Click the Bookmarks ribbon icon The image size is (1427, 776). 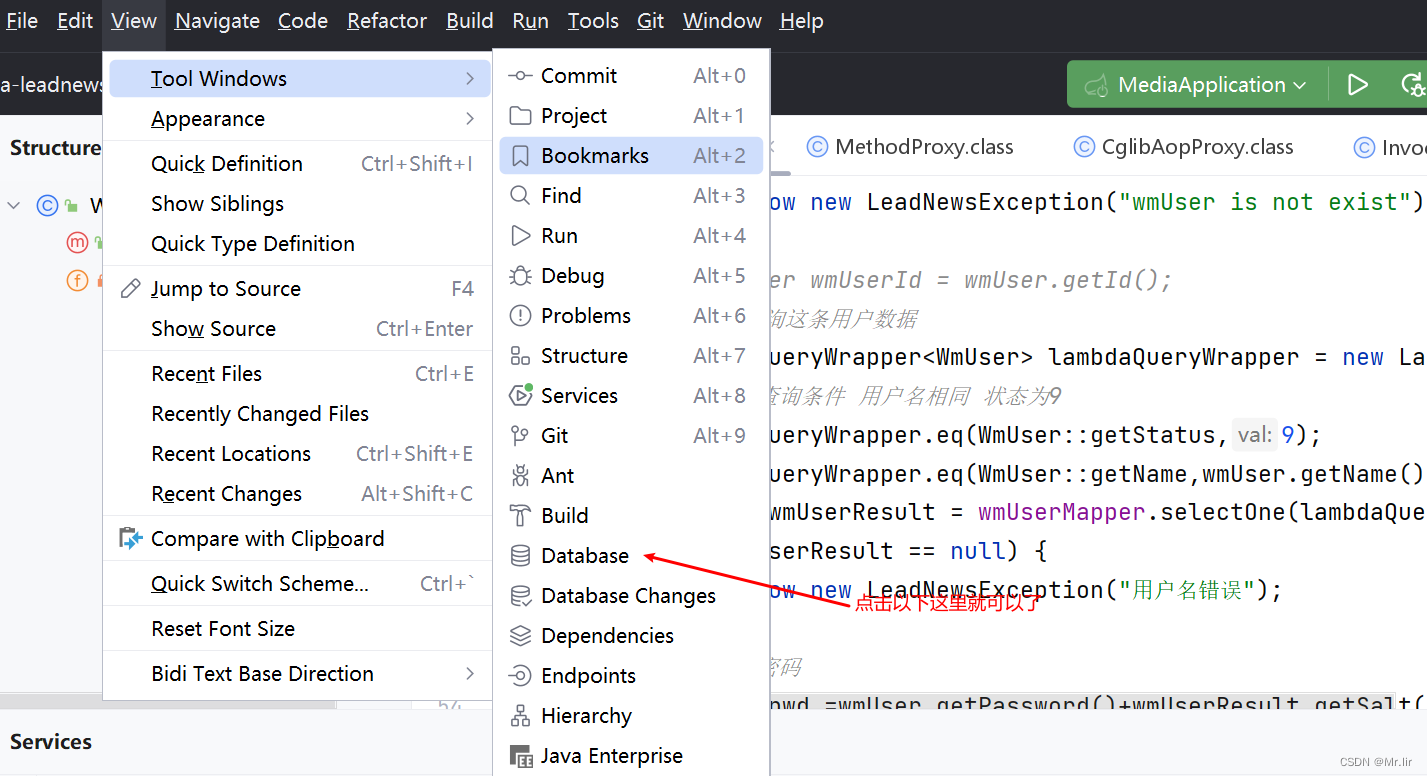click(x=520, y=156)
